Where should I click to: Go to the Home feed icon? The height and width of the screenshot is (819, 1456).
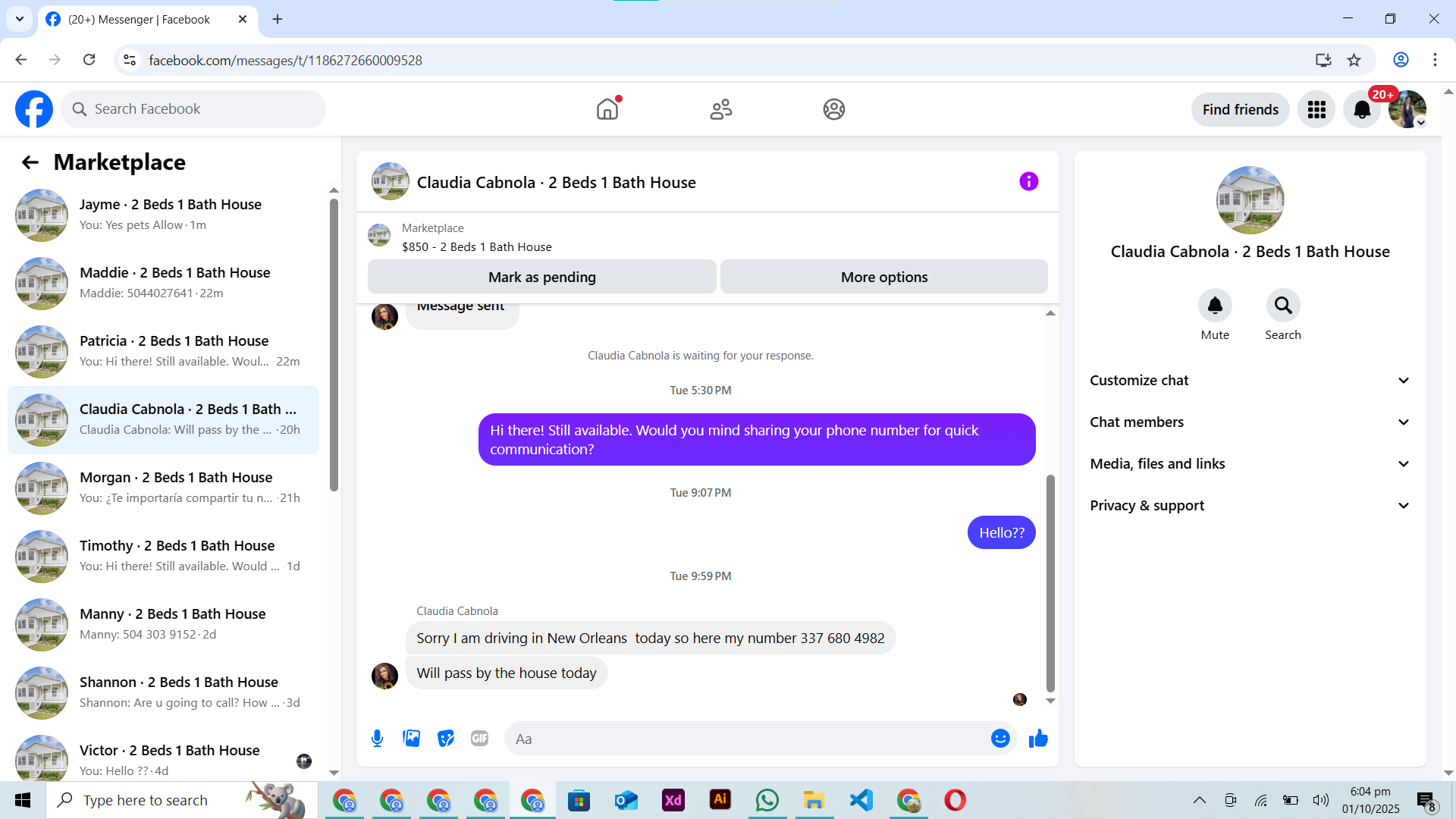point(607,109)
